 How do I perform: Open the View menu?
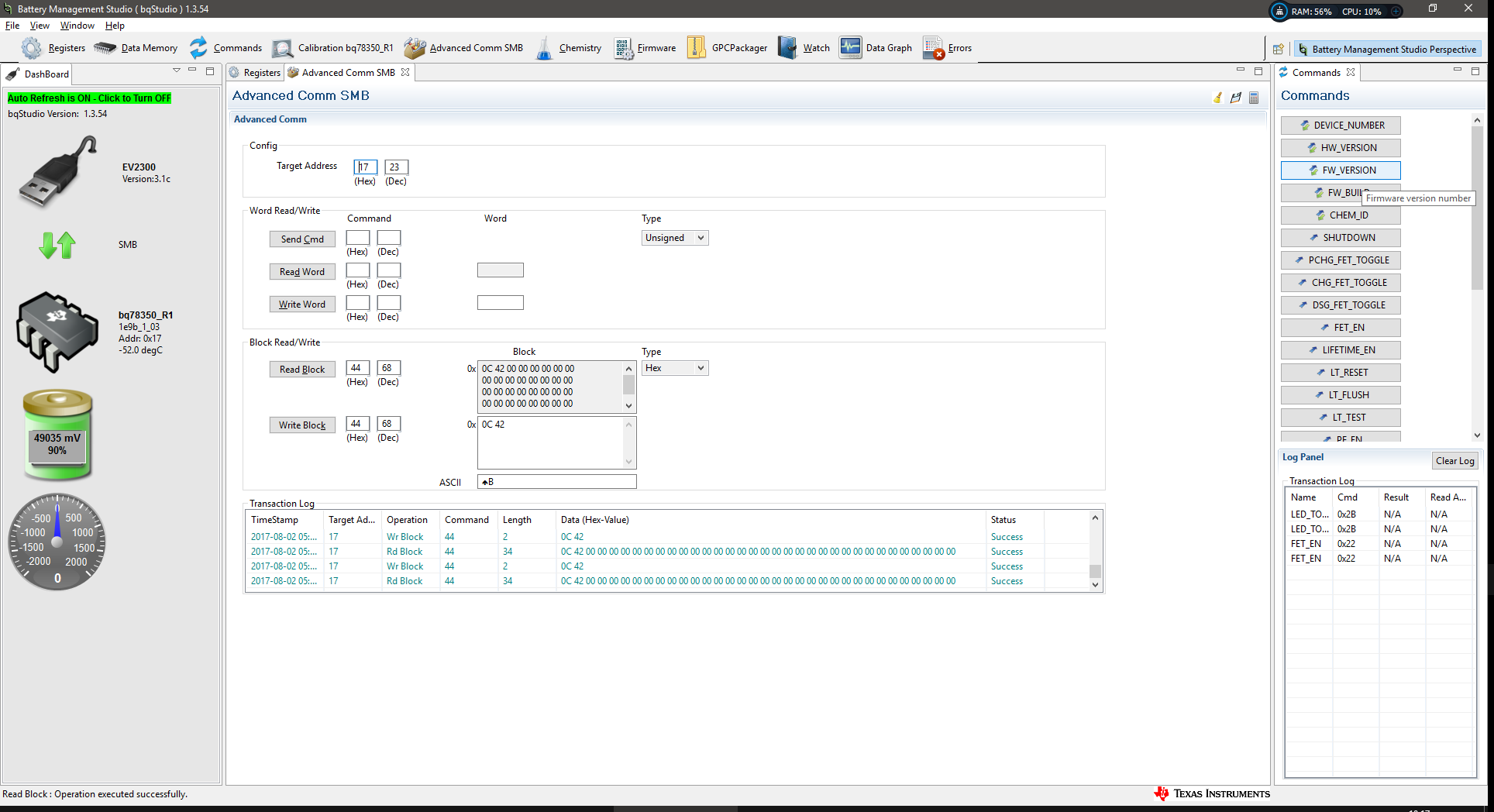click(40, 26)
